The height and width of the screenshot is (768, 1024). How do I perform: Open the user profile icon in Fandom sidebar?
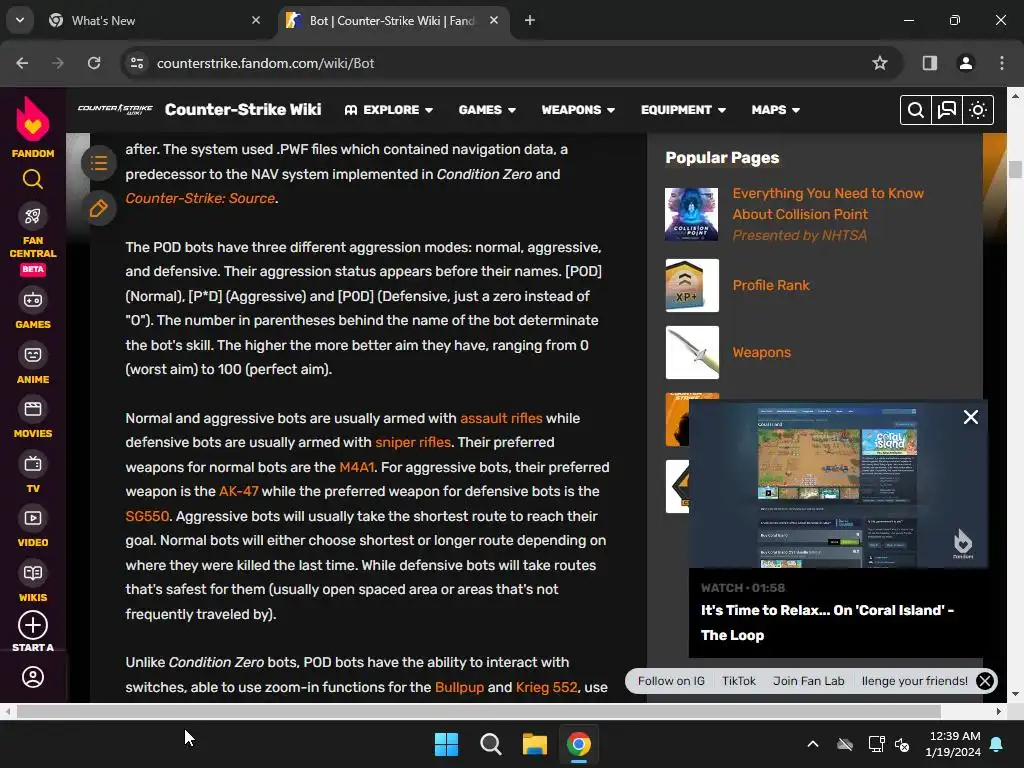point(33,677)
